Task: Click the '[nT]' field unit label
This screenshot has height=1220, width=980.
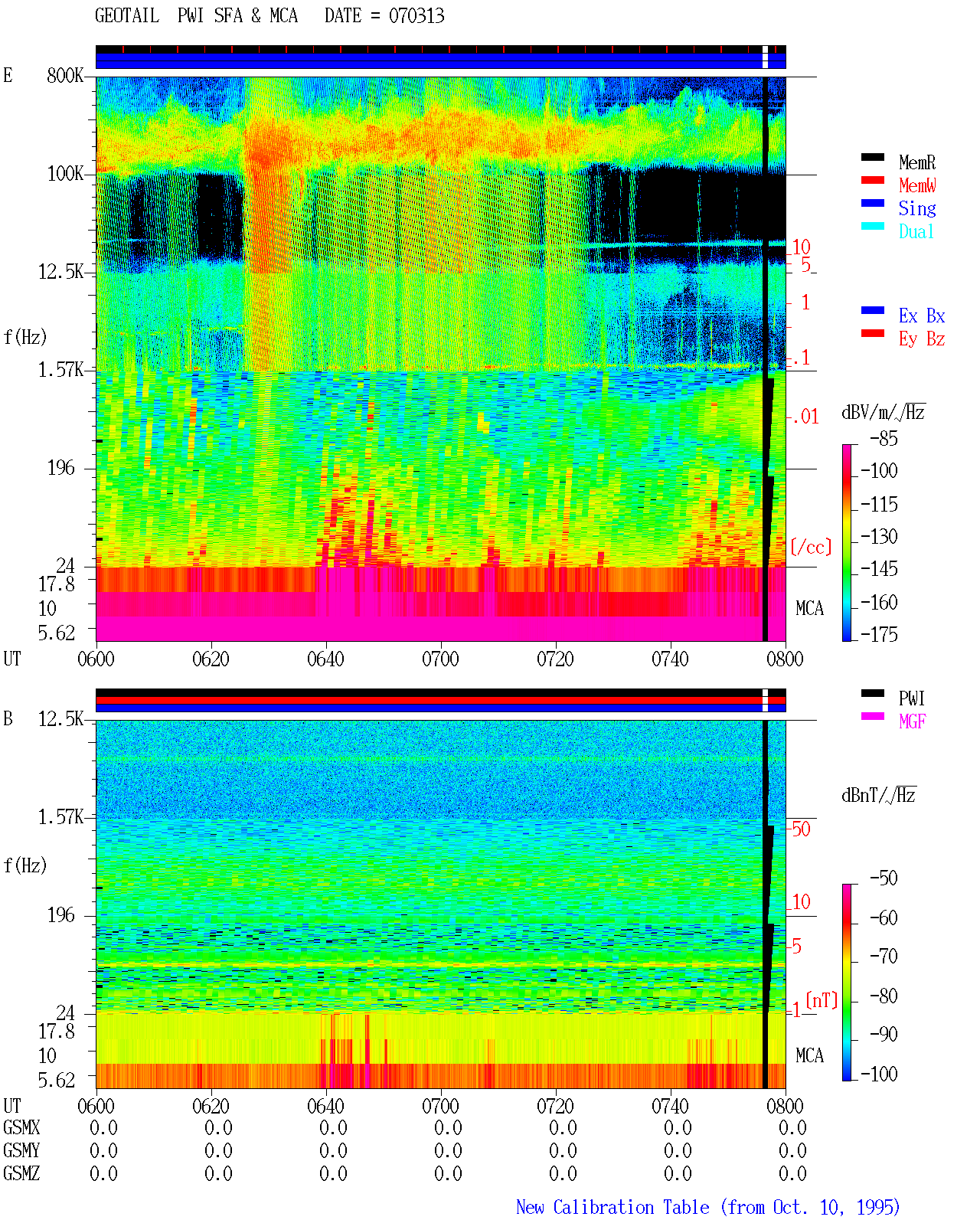Action: click(x=822, y=1000)
